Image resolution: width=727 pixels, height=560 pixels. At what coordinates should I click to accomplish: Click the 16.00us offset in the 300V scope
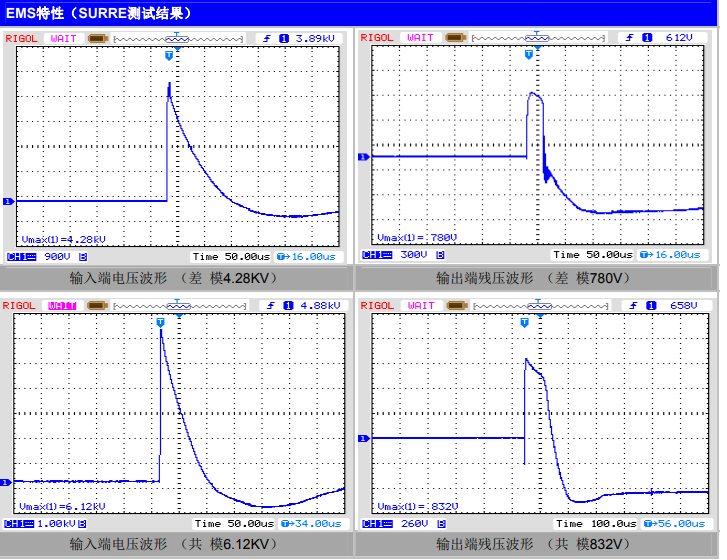point(670,255)
